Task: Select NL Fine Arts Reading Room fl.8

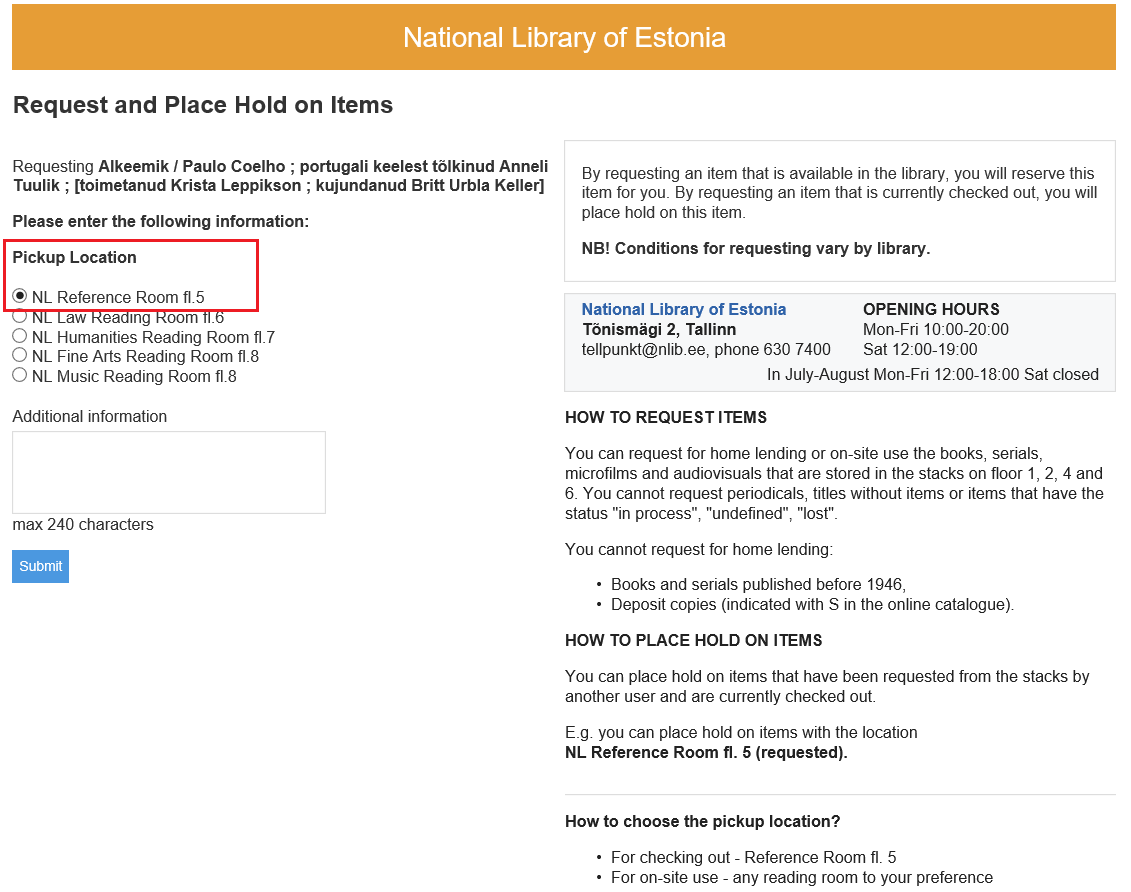Action: point(19,356)
